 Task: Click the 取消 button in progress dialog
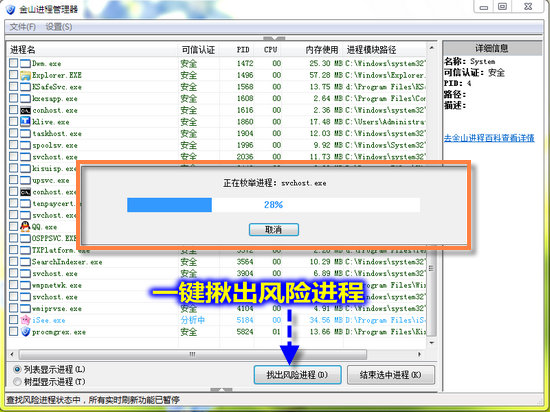[274, 230]
